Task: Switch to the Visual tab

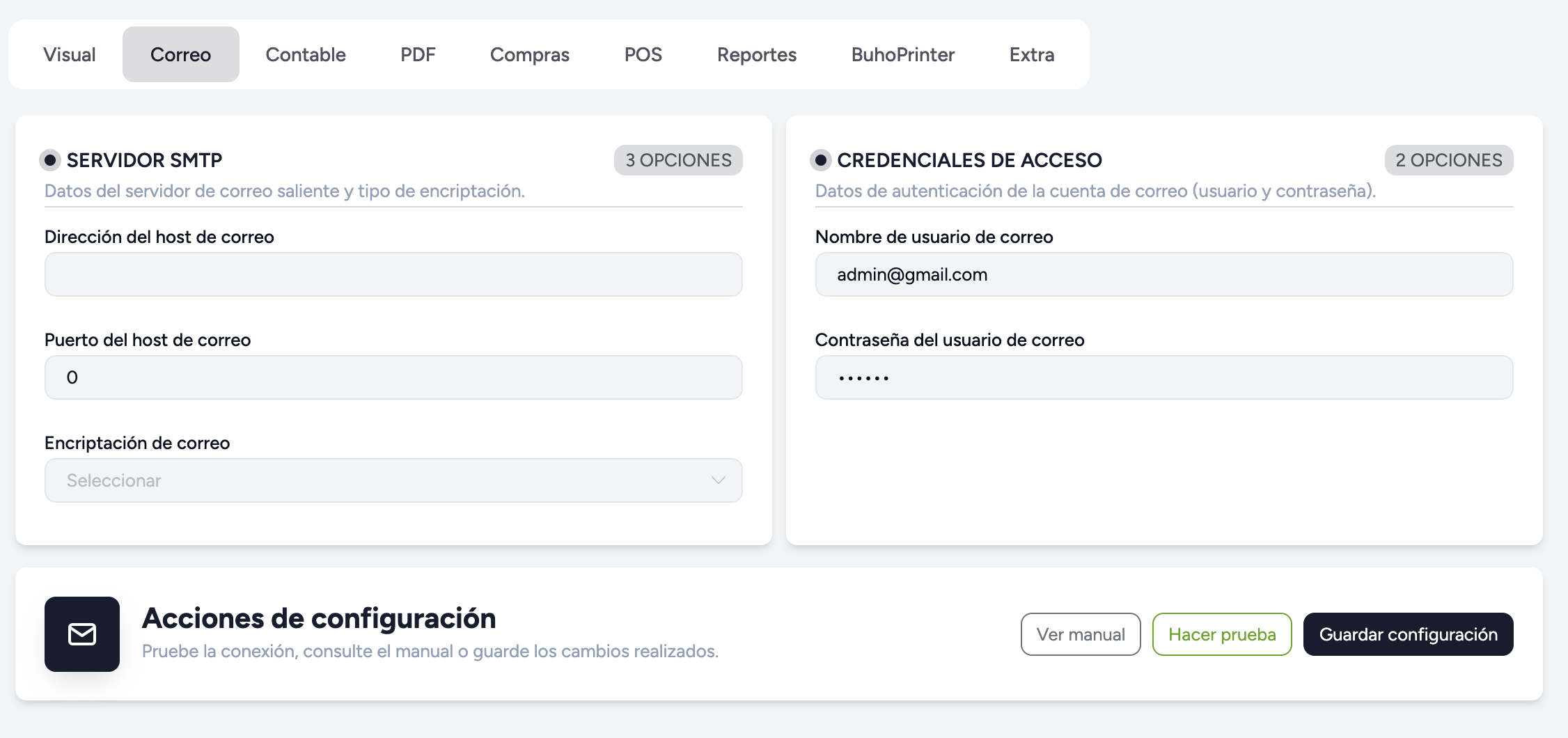Action: [70, 54]
